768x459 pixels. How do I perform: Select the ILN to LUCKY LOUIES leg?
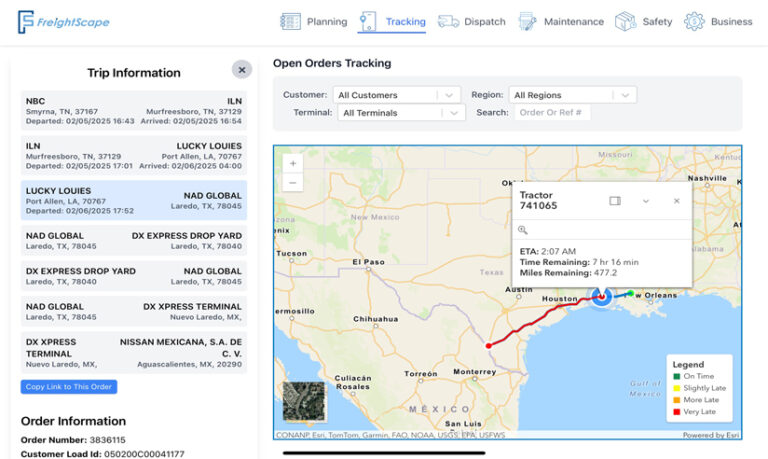coord(134,156)
